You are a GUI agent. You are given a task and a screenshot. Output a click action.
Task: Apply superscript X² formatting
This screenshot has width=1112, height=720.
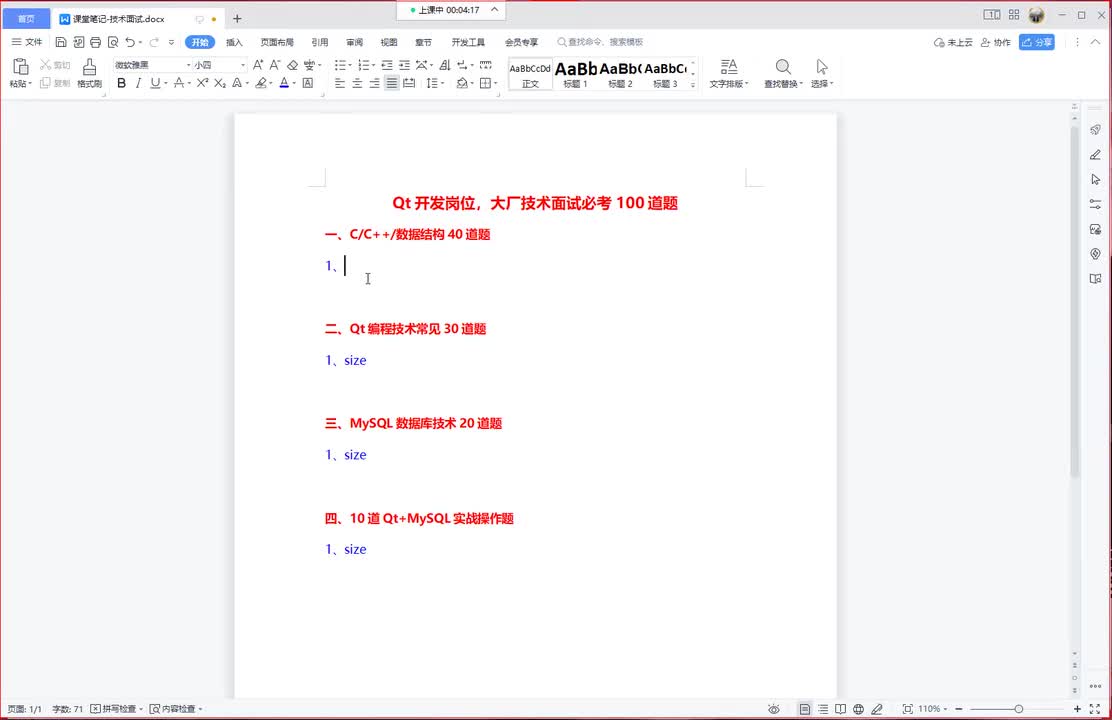coord(203,83)
